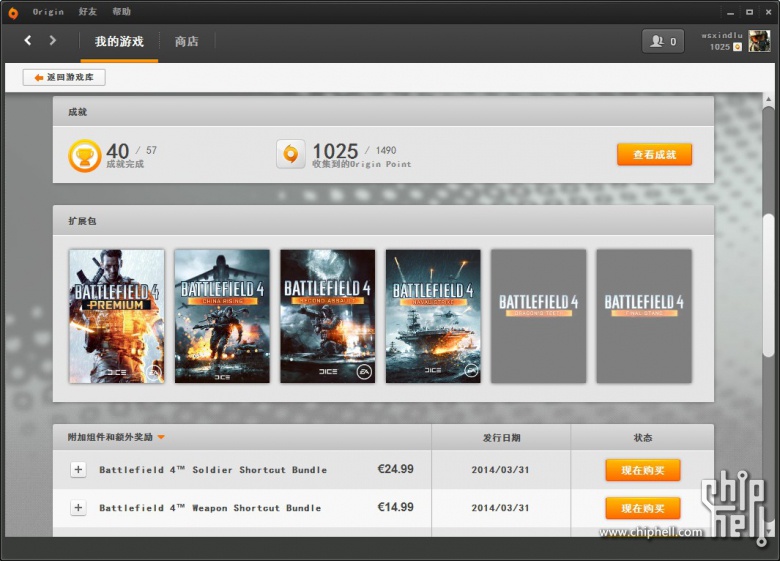Open the Naval Strike expansion cover

coord(433,316)
